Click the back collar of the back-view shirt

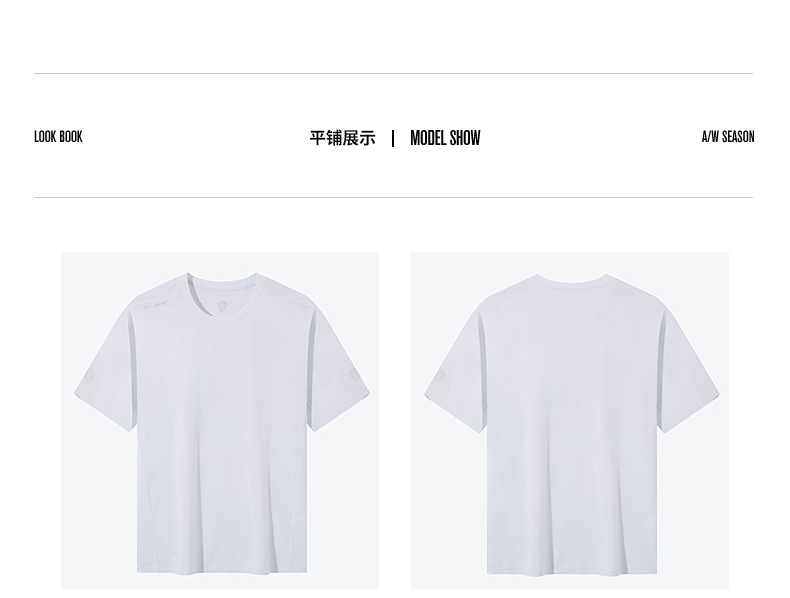pos(572,282)
